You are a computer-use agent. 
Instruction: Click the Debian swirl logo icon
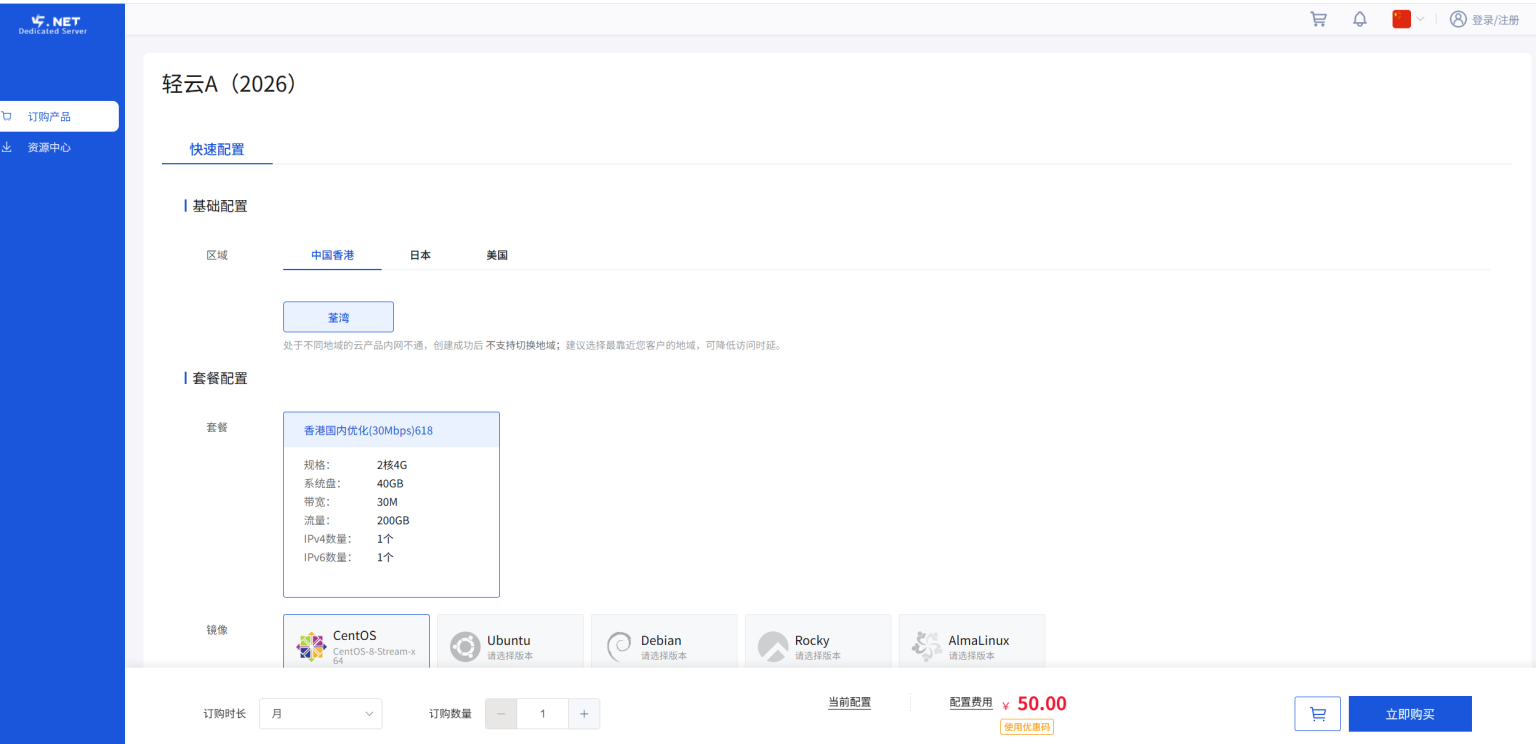(x=619, y=647)
